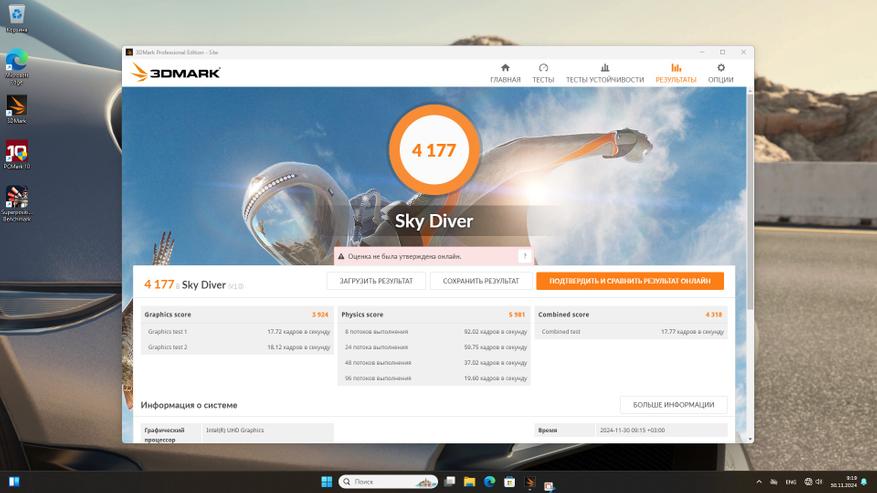The height and width of the screenshot is (493, 877).
Task: Click the 3DMark logo in the header
Action: click(x=176, y=73)
